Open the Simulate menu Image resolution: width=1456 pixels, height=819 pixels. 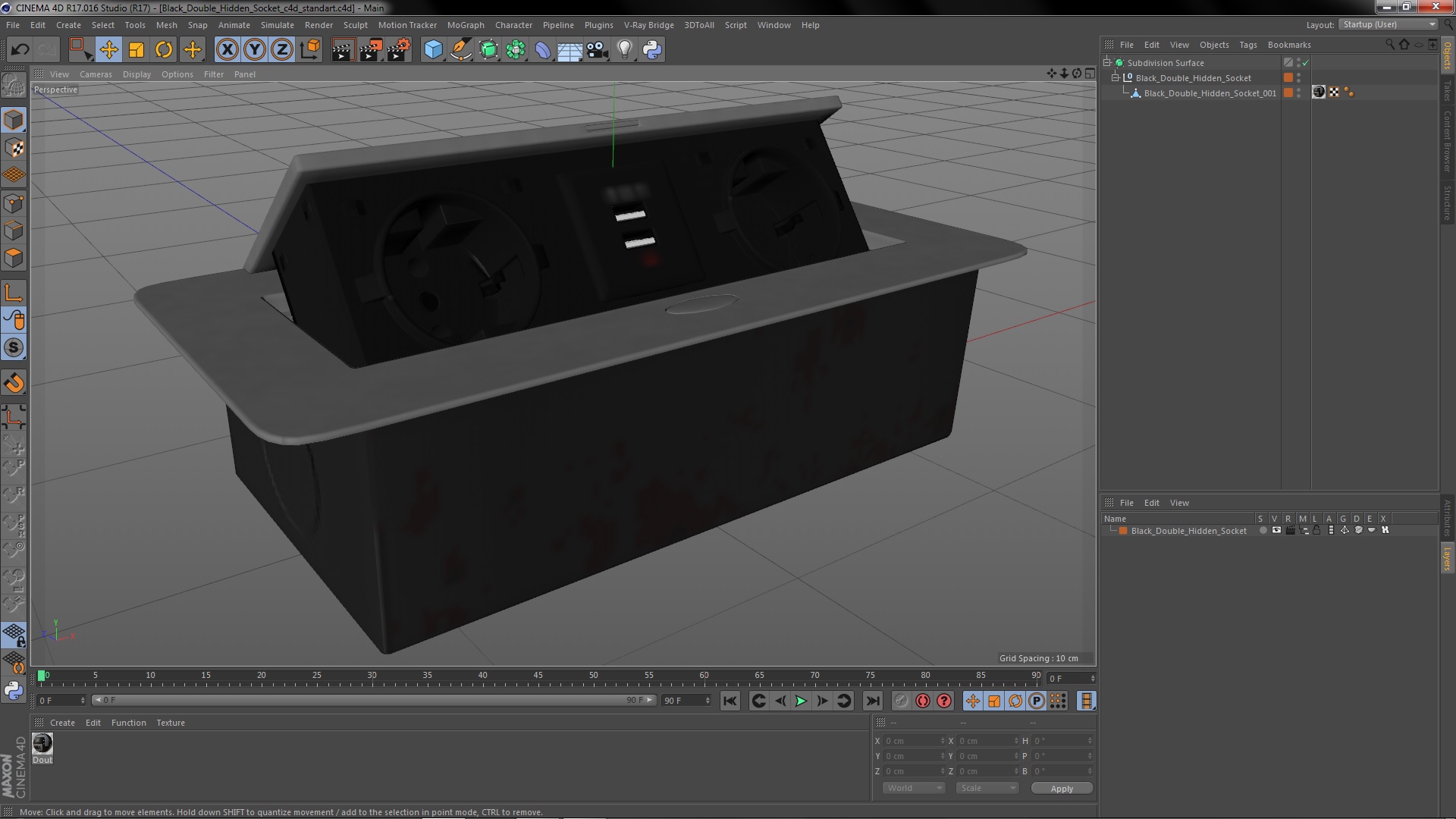coord(277,25)
